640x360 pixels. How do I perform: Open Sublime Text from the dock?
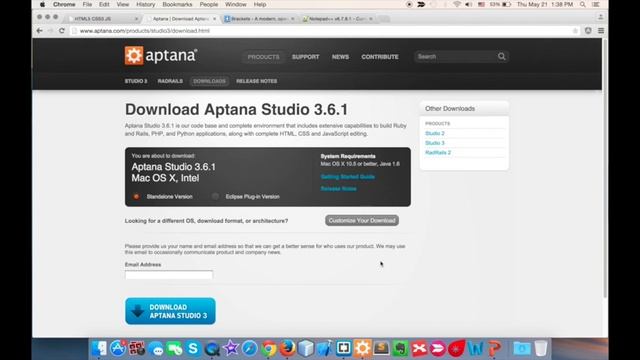tap(381, 348)
